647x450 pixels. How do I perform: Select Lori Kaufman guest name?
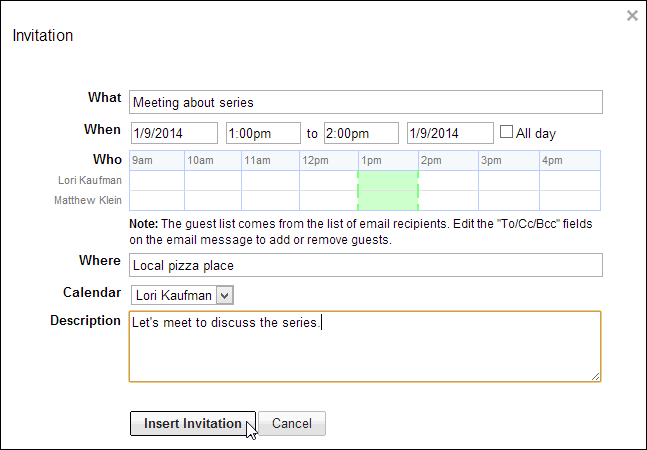pos(90,180)
